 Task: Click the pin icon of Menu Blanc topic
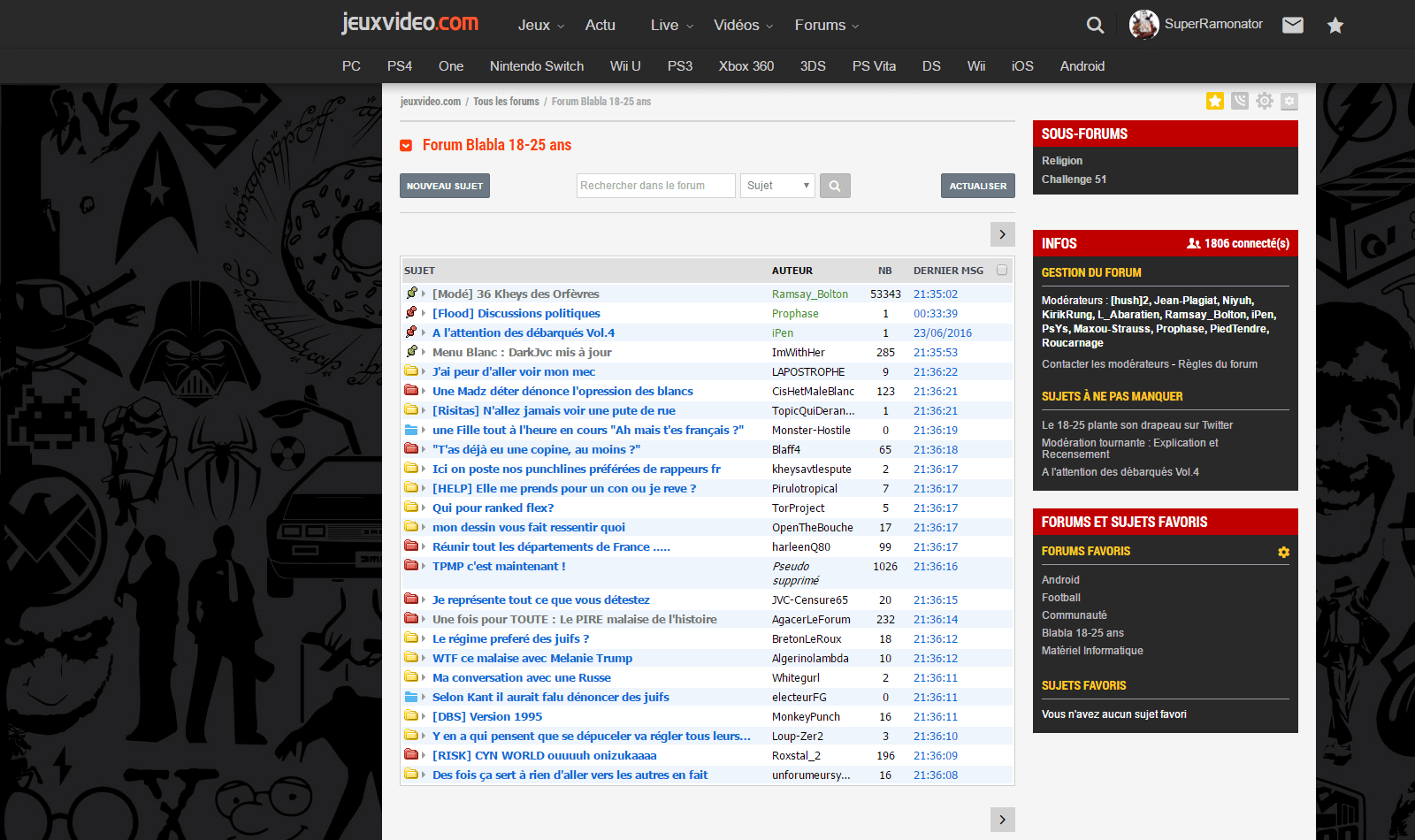[411, 351]
